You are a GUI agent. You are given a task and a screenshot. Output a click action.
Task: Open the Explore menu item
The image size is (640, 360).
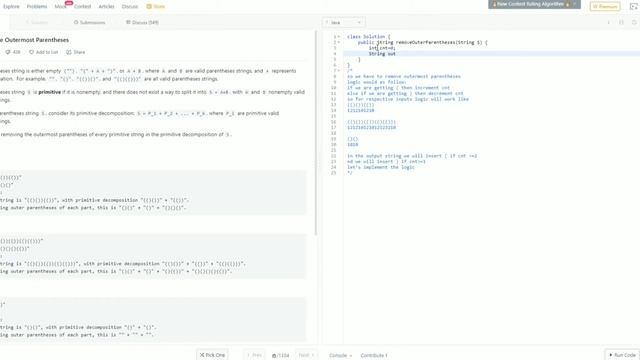click(11, 7)
